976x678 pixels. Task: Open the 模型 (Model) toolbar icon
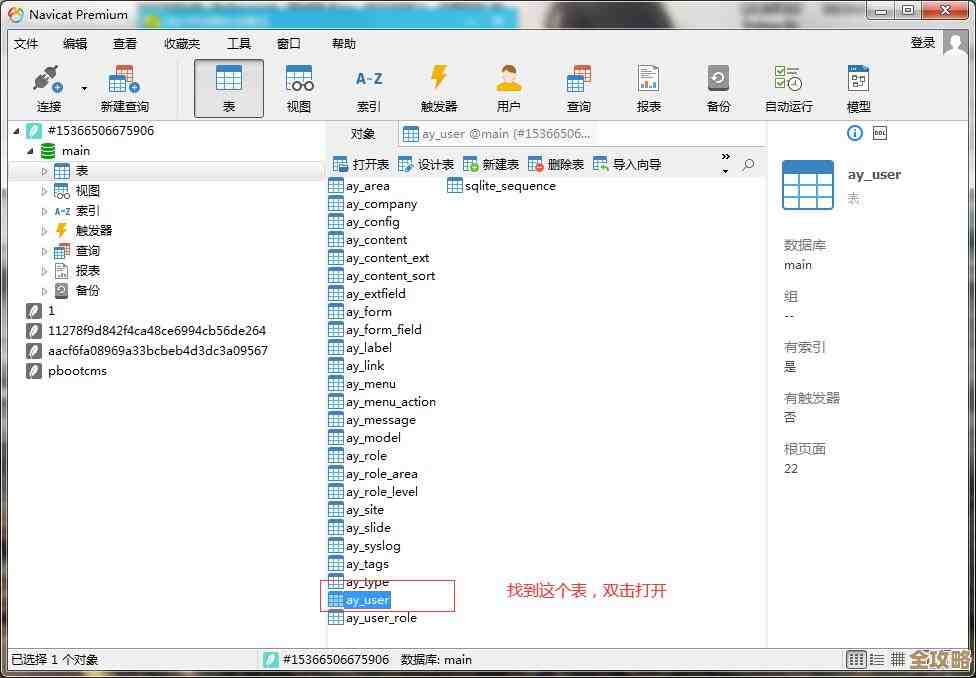(858, 88)
